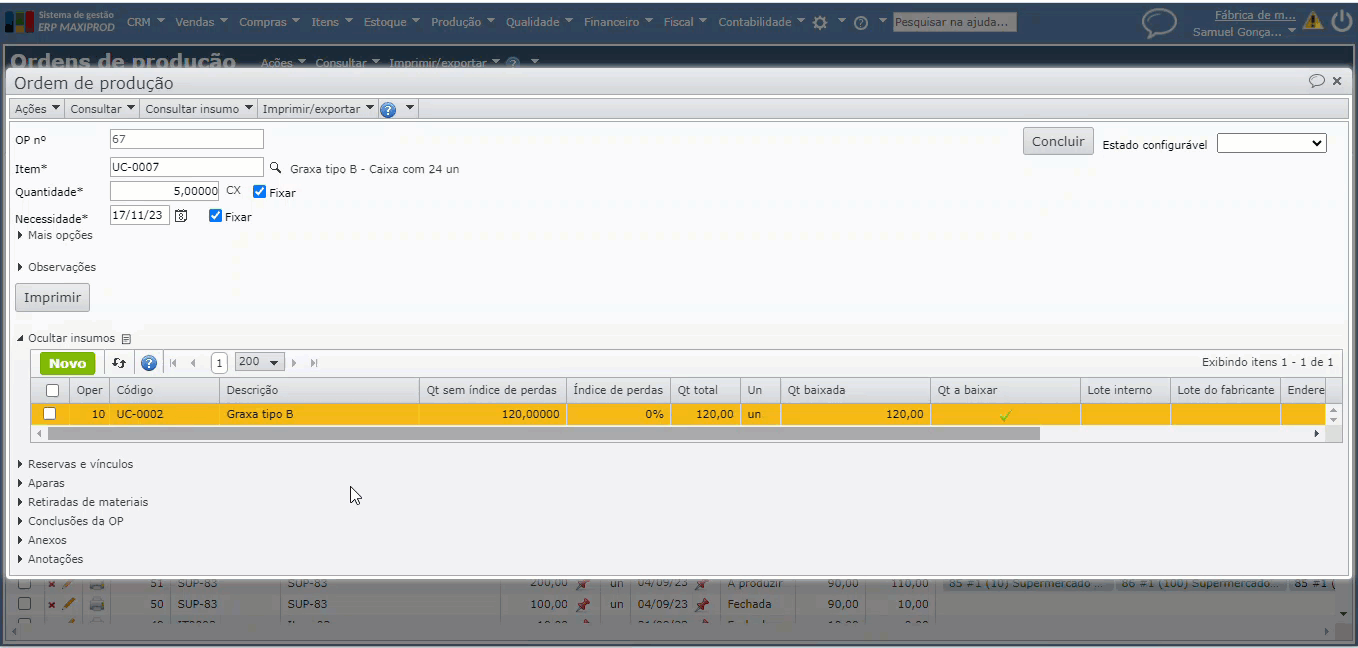Image resolution: width=1358 pixels, height=648 pixels.
Task: Expand Retiradas de materiais section
Action: click(83, 502)
